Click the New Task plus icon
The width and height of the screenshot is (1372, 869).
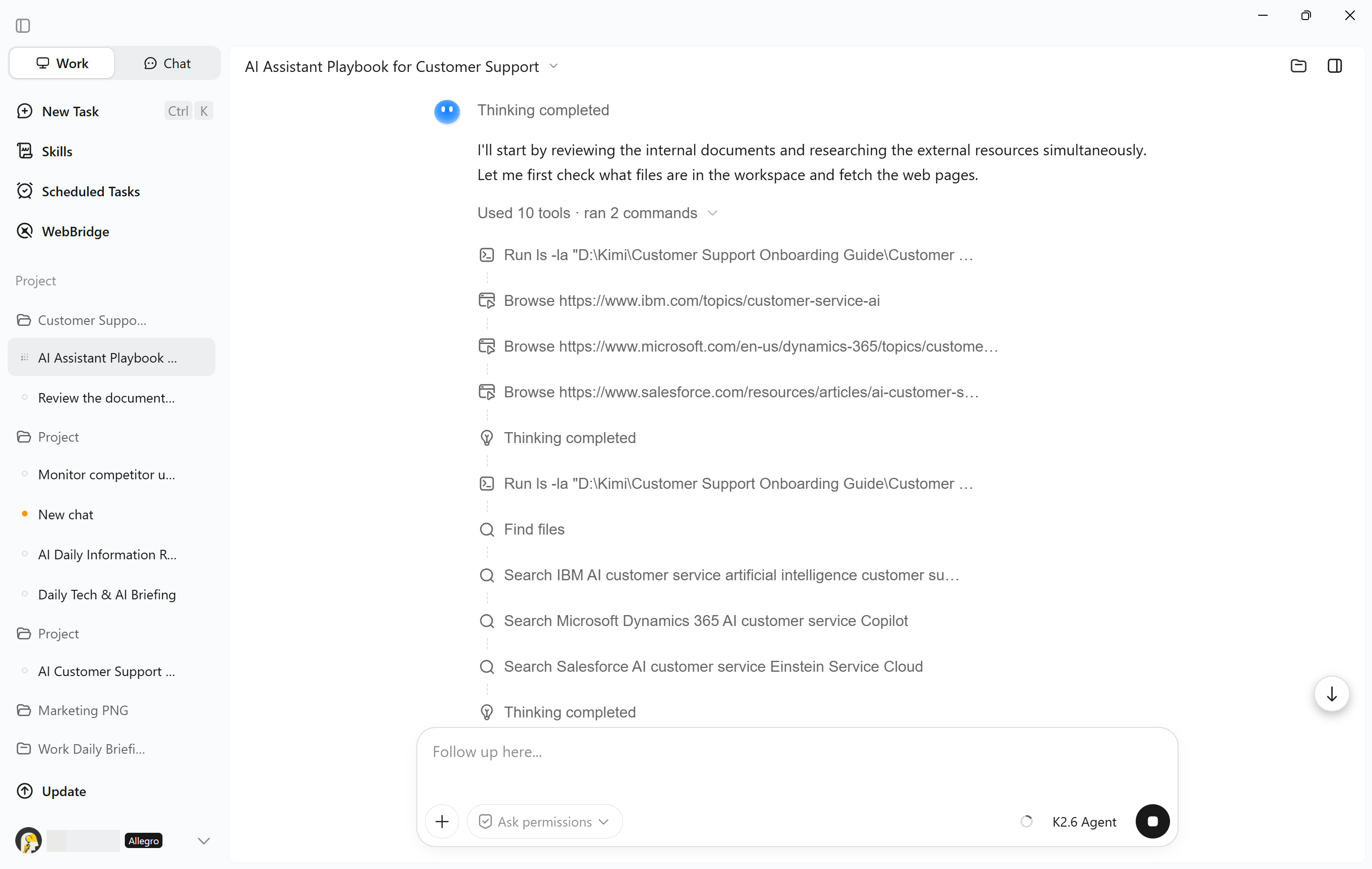(24, 111)
